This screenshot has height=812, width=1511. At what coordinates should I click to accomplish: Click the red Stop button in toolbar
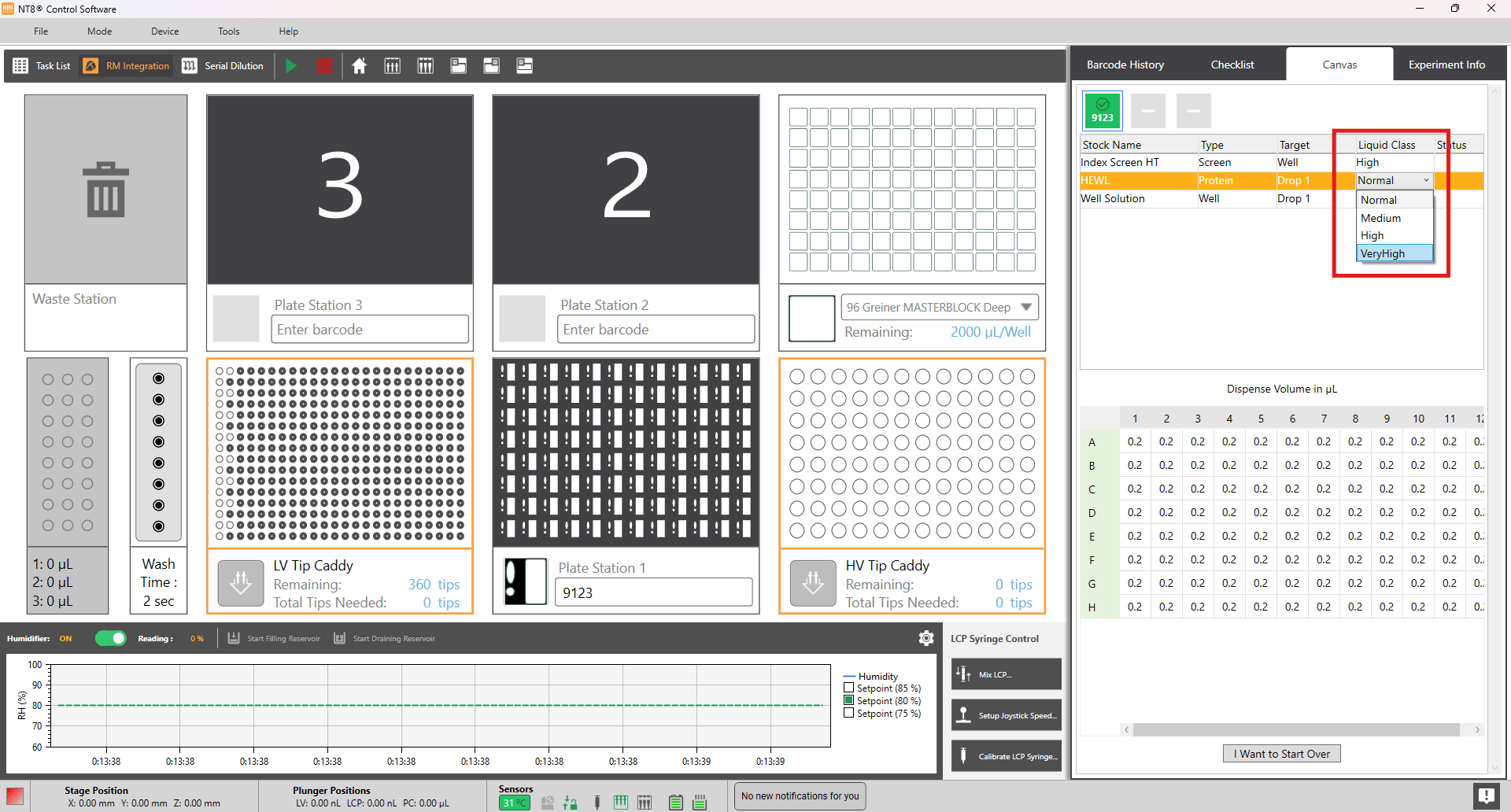click(x=324, y=66)
